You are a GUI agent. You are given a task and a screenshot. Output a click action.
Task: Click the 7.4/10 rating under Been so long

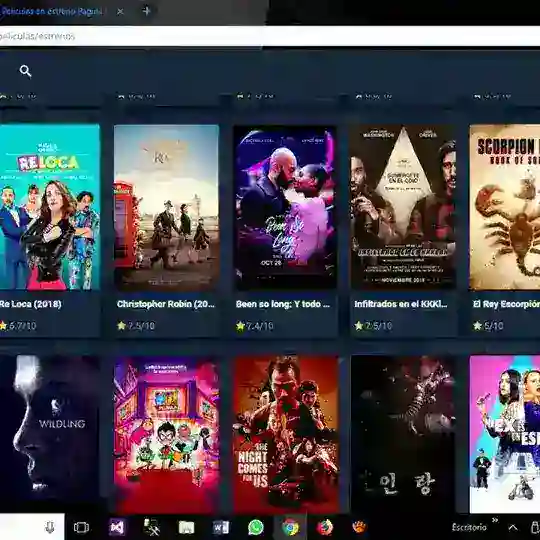click(x=260, y=326)
